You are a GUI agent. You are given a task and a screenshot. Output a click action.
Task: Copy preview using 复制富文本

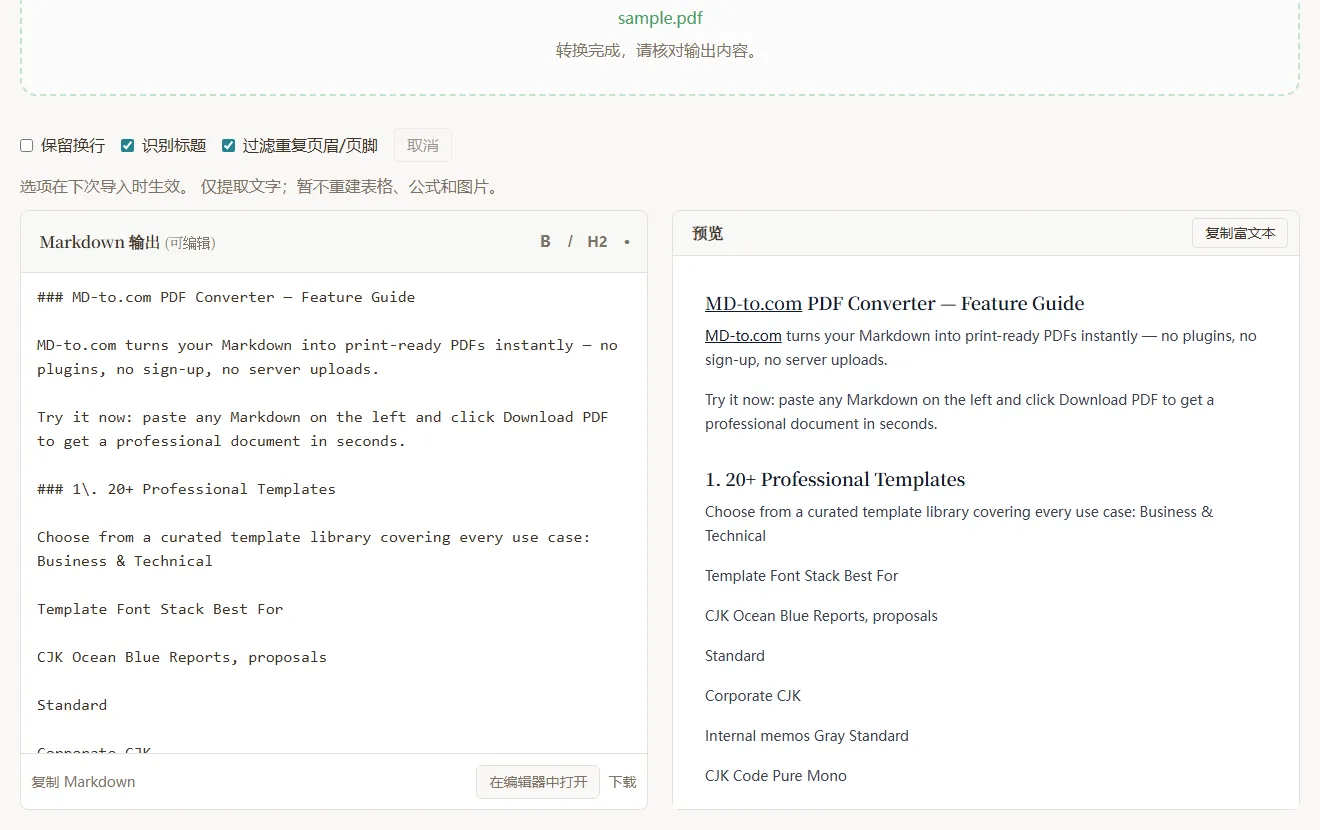(1240, 233)
